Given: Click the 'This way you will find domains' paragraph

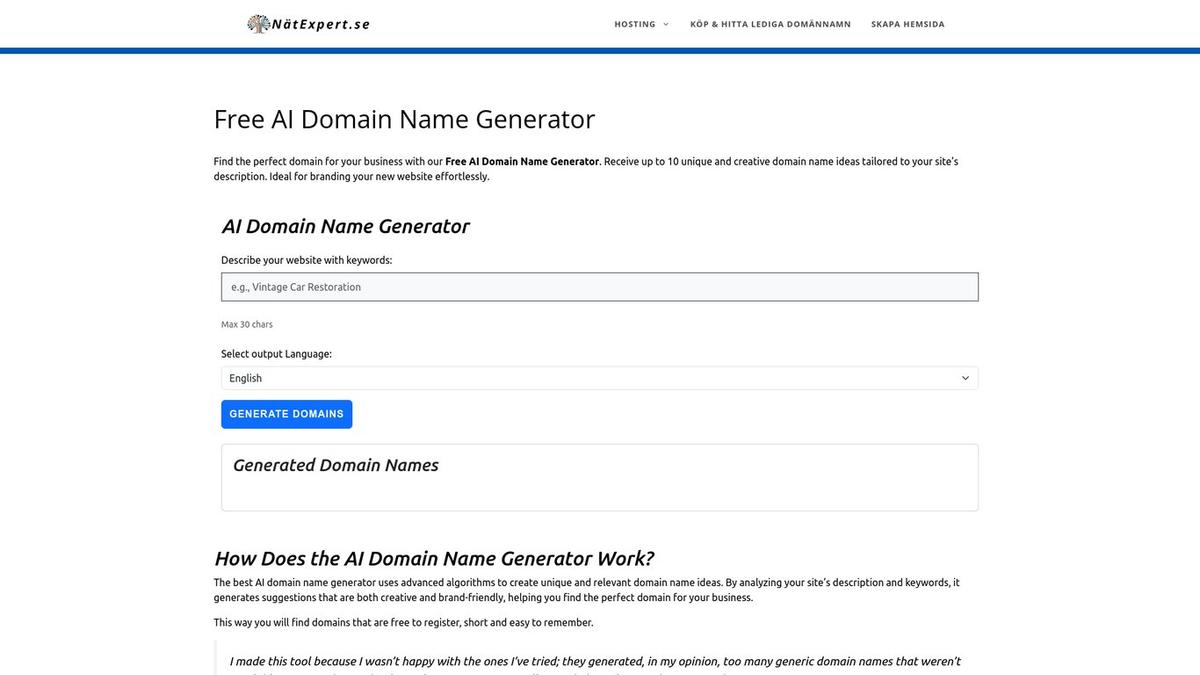Looking at the screenshot, I should [403, 622].
